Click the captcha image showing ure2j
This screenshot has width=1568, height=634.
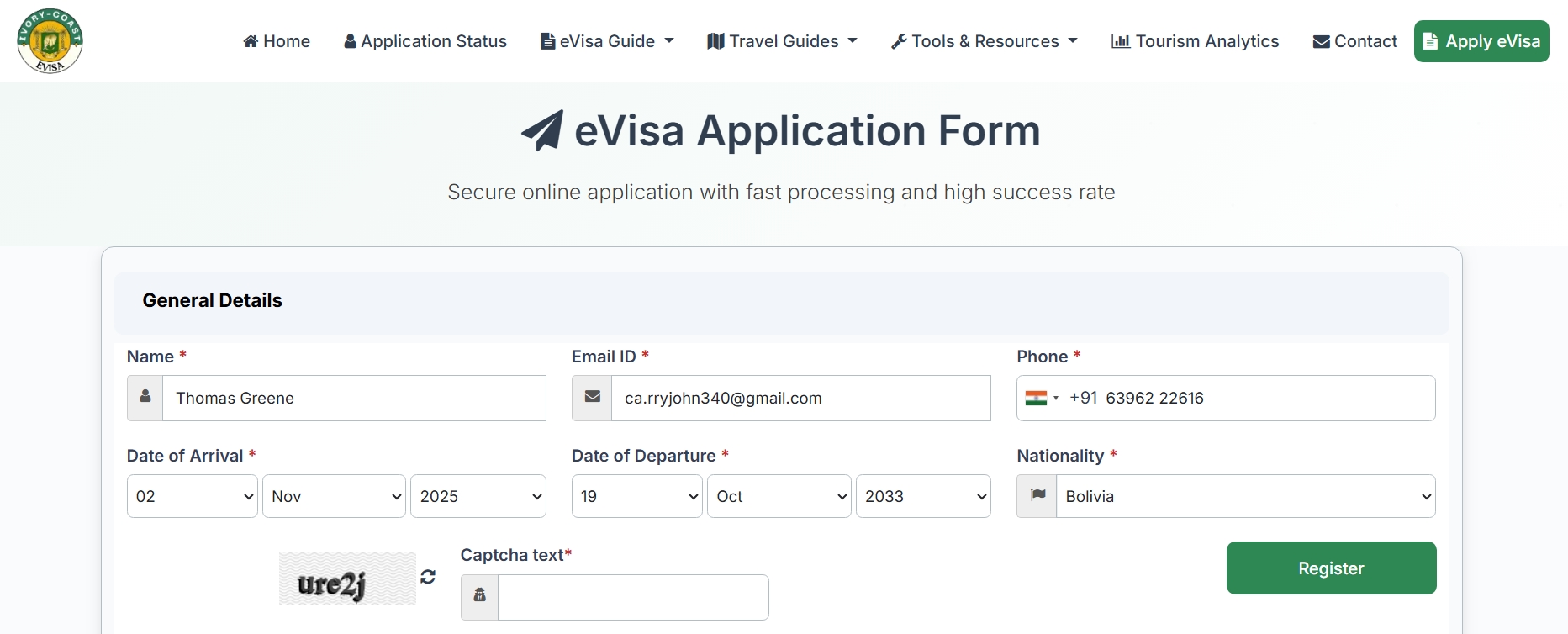click(x=347, y=579)
